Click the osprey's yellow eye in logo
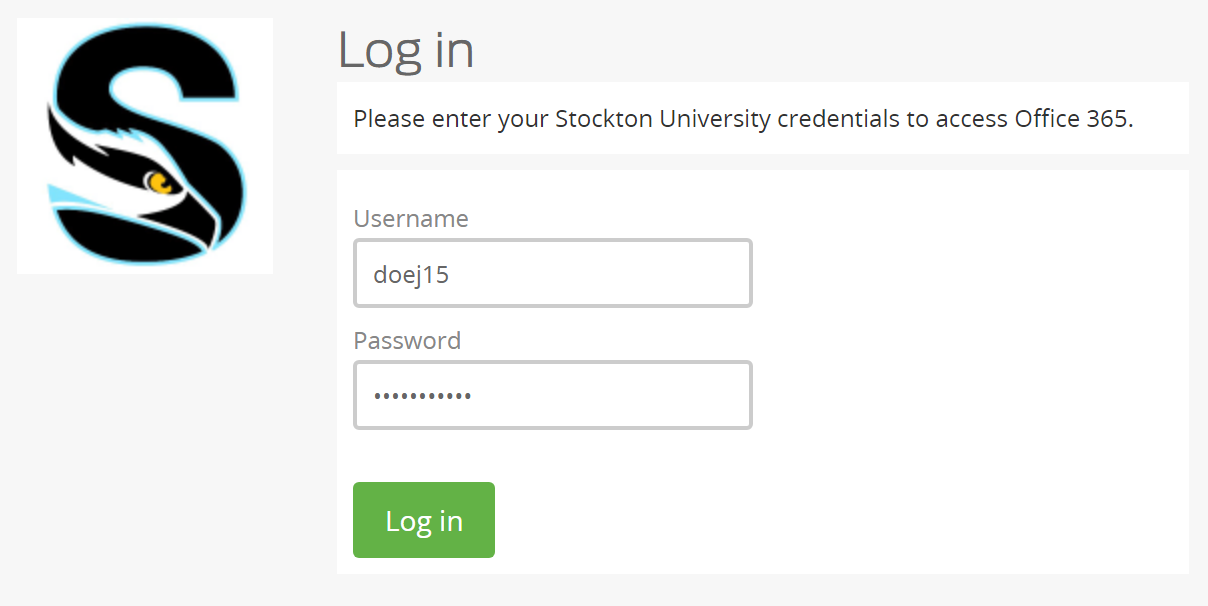 tap(158, 183)
